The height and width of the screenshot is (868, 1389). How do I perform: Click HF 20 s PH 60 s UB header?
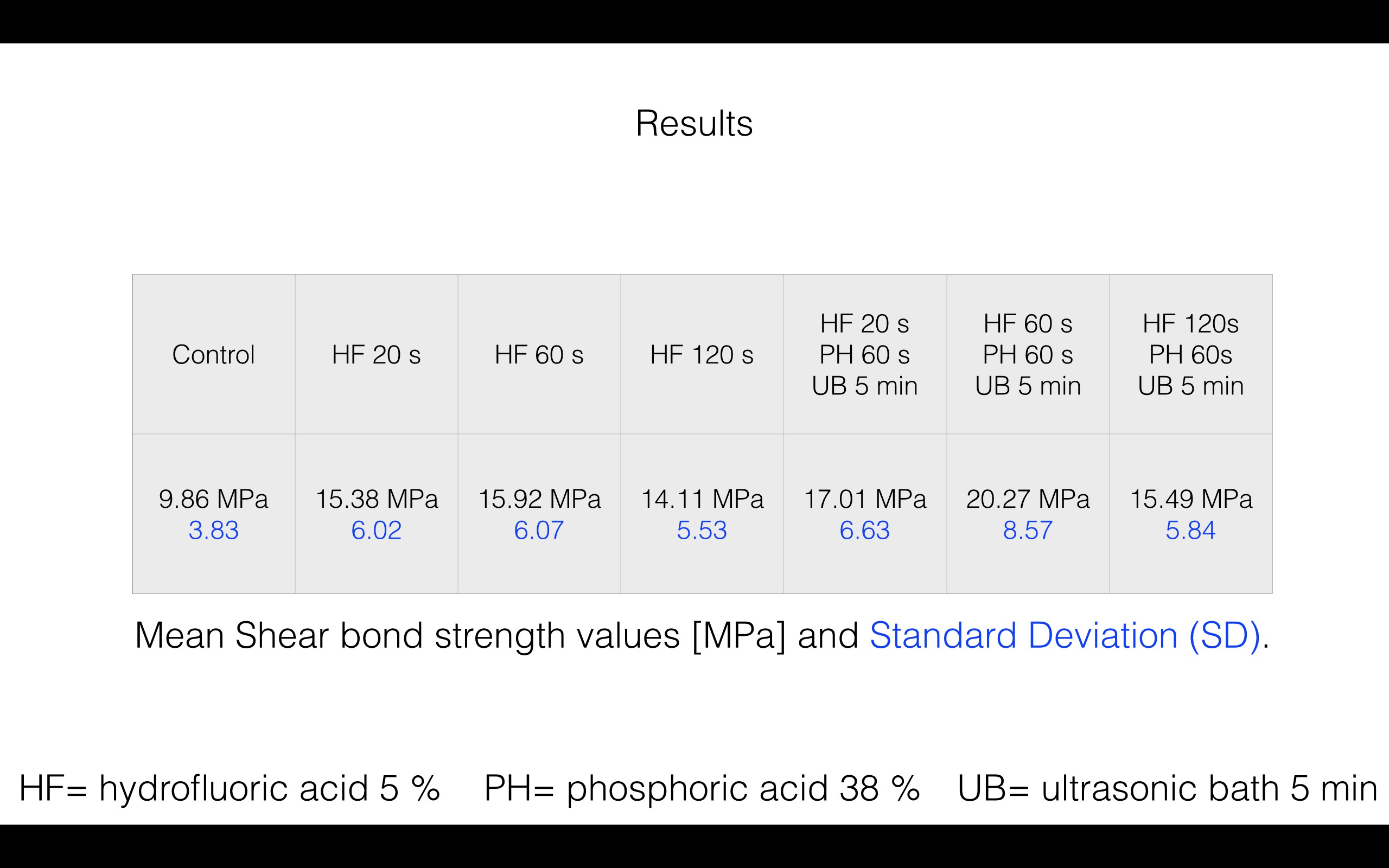(865, 354)
